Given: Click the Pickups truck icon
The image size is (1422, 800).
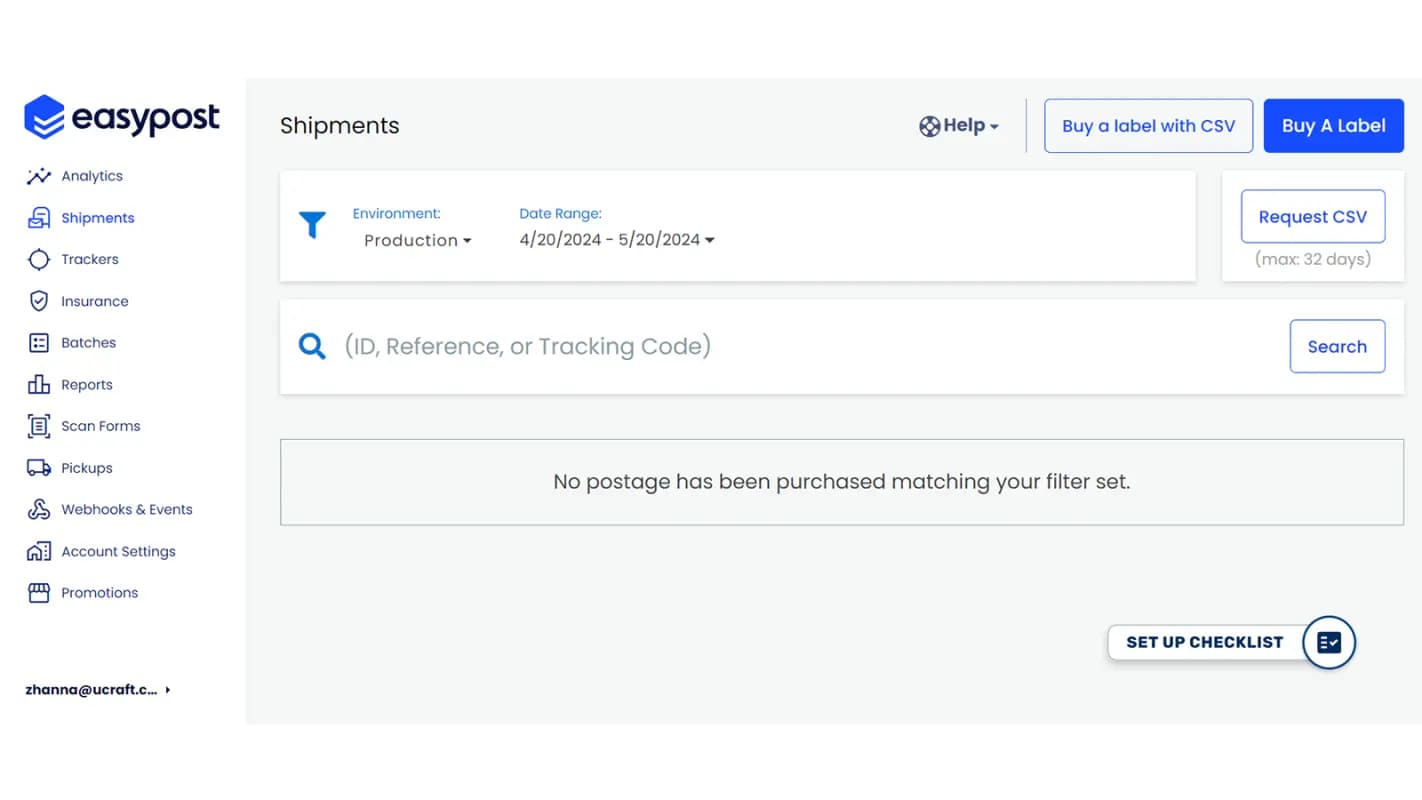Looking at the screenshot, I should coord(39,468).
